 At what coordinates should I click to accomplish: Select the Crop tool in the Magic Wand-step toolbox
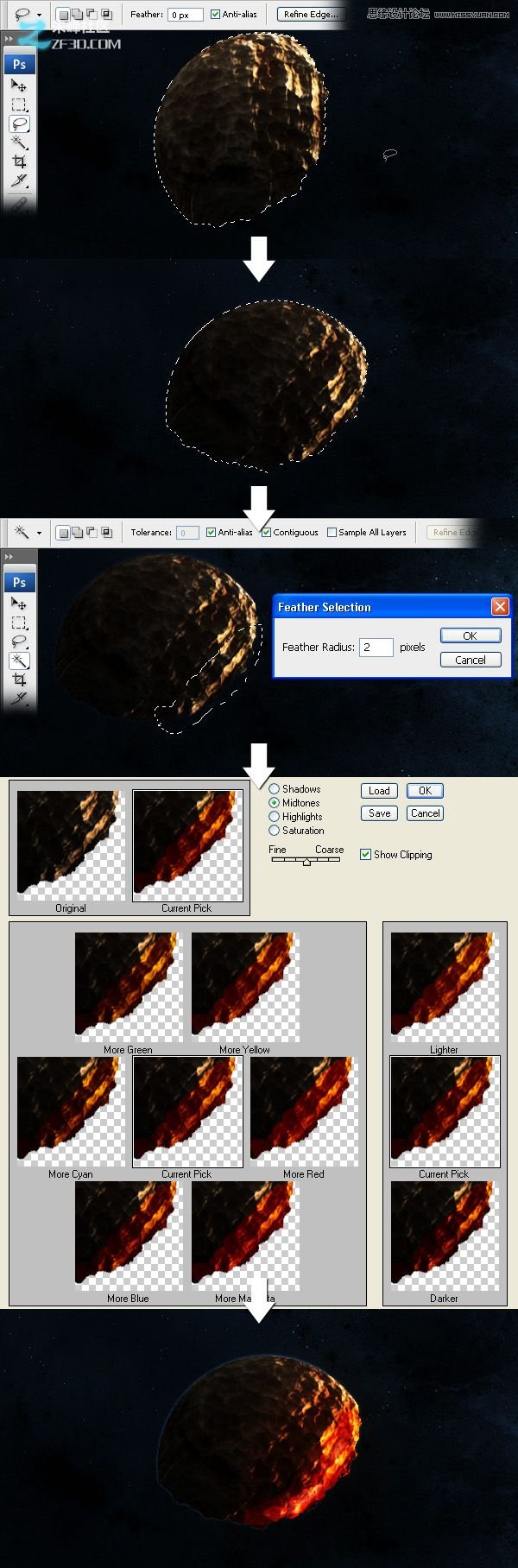[19, 680]
